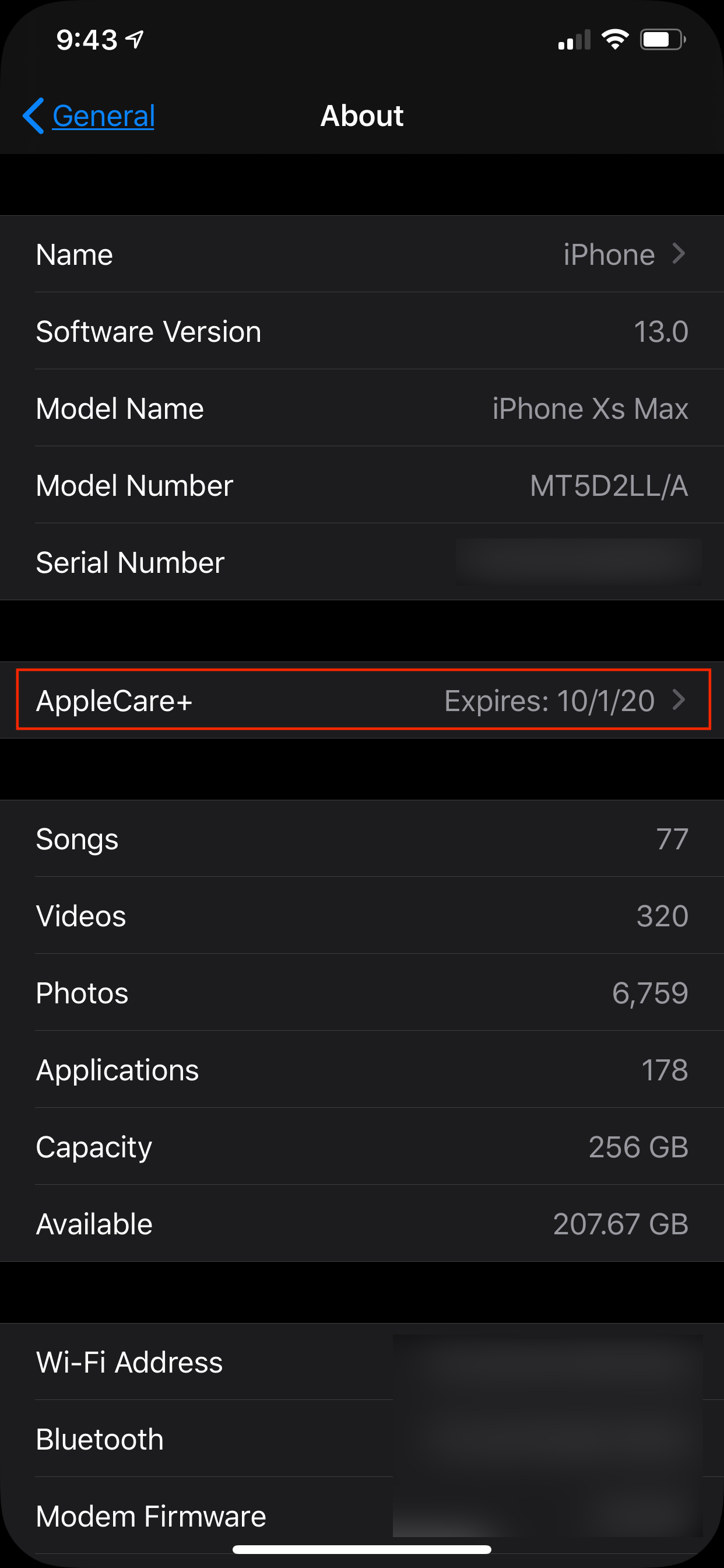
Task: Select the Name iPhone row
Action: click(363, 254)
